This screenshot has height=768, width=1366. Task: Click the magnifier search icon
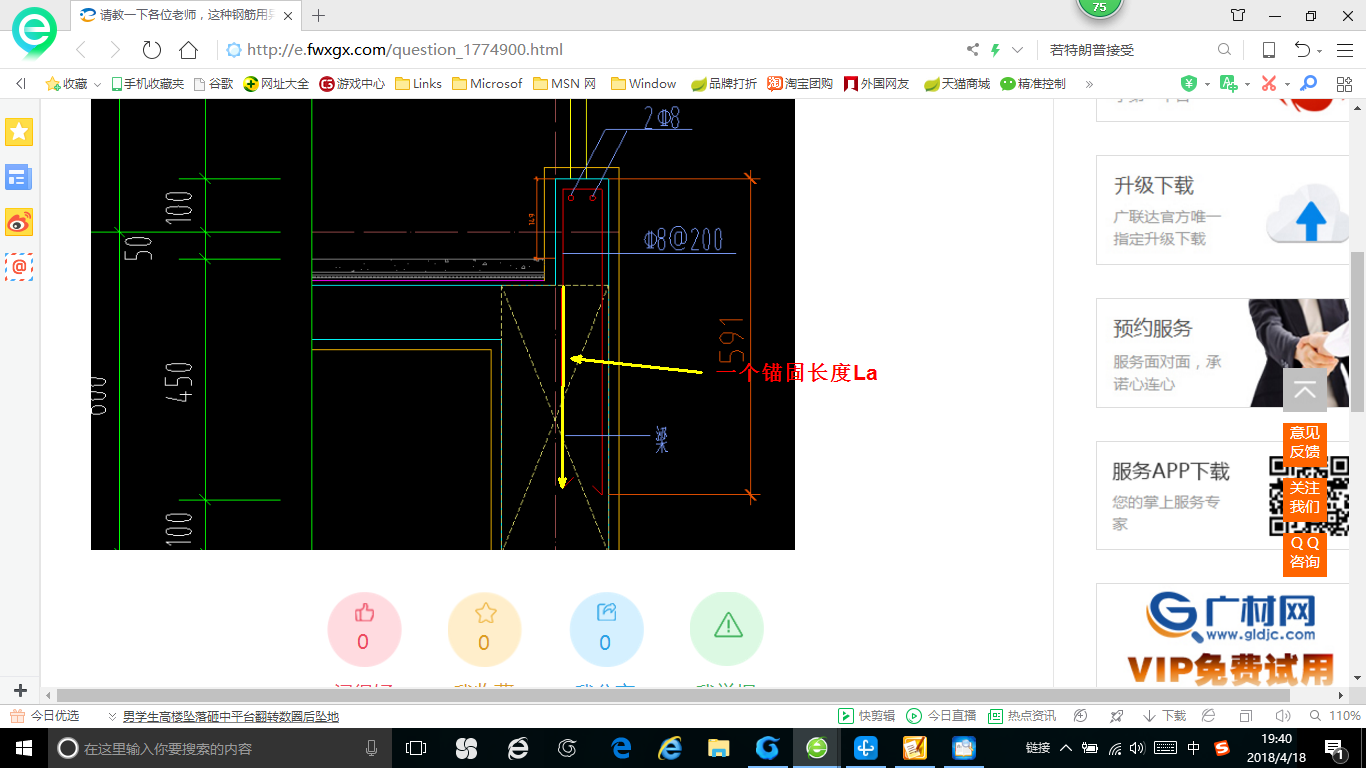coord(1224,50)
